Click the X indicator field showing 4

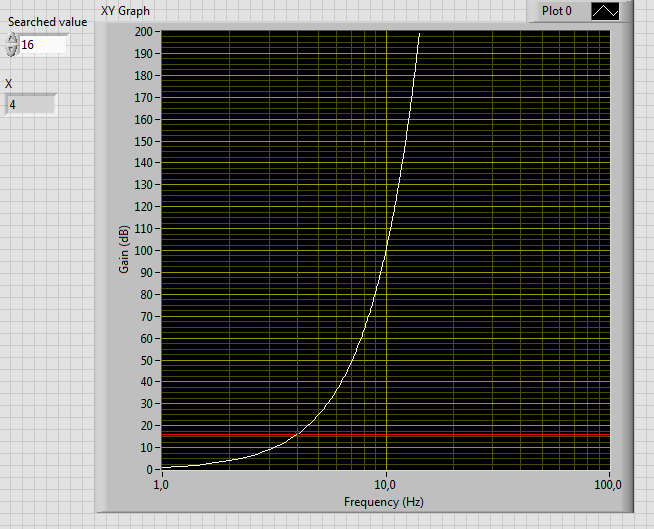(30, 104)
